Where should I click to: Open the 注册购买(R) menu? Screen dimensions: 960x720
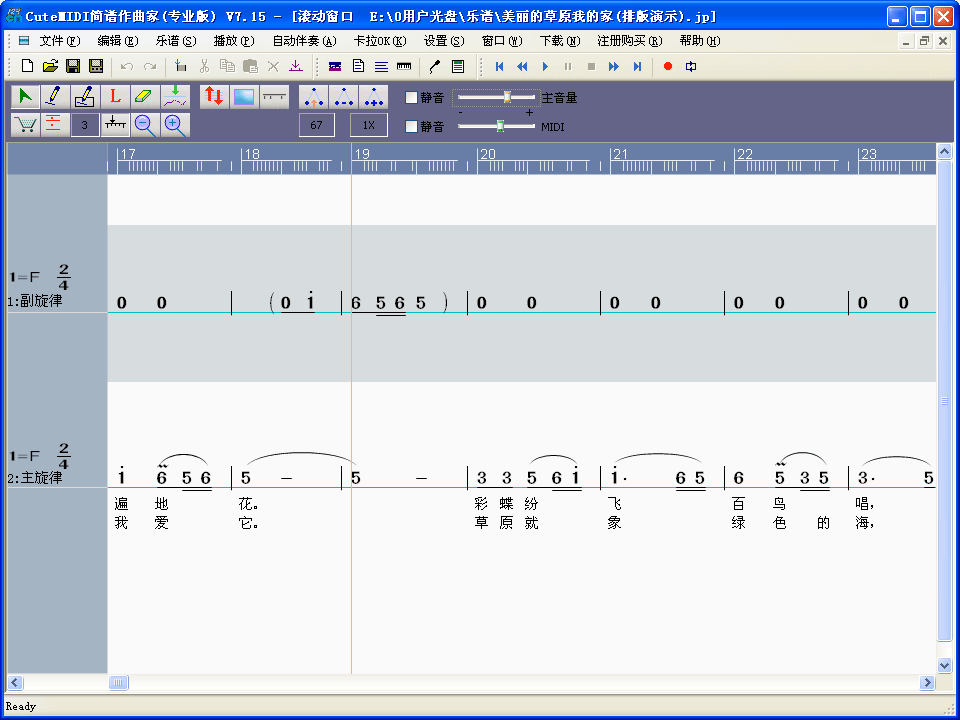pos(630,41)
